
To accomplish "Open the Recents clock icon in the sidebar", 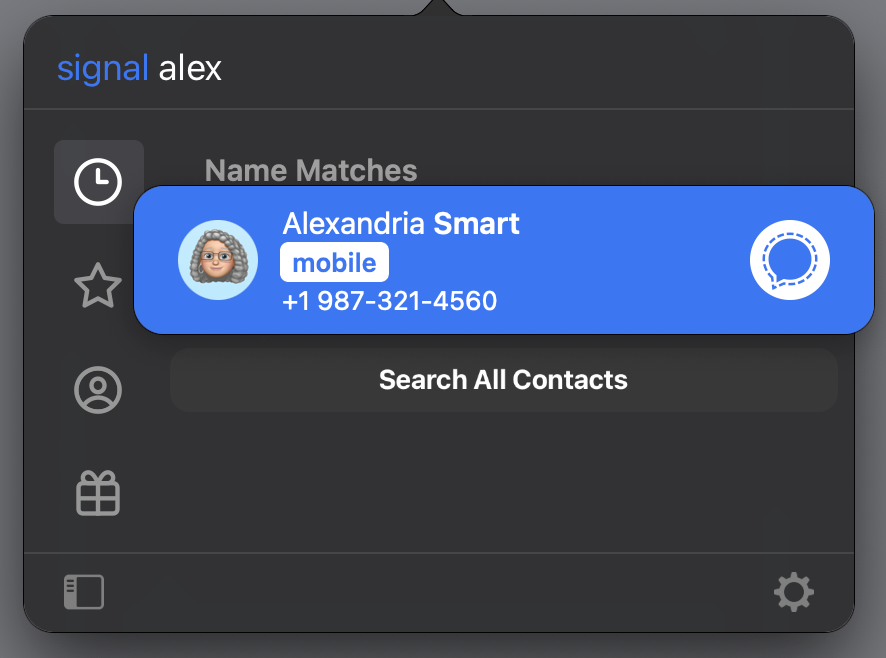I will (x=98, y=181).
